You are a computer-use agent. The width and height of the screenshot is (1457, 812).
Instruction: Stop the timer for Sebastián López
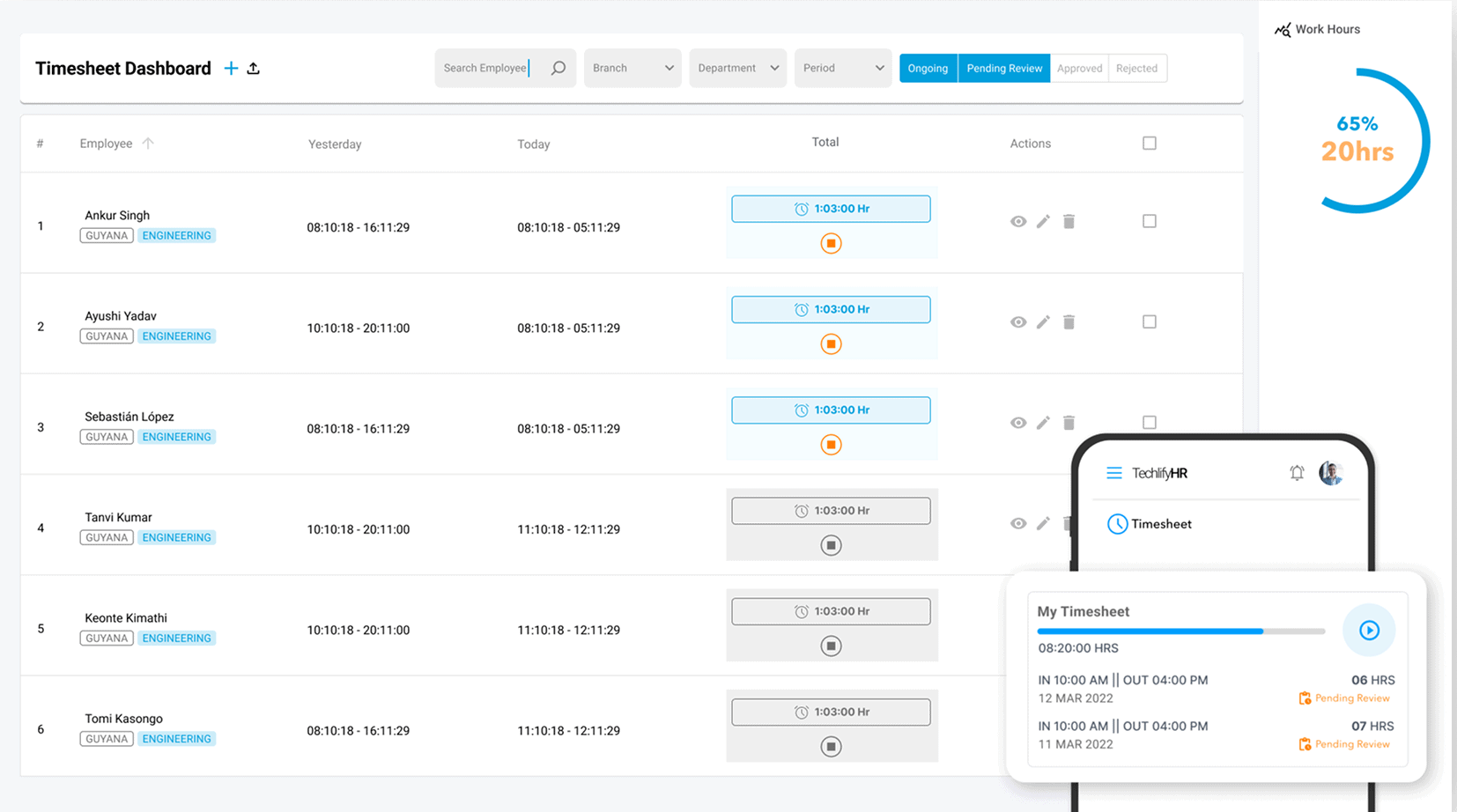pyautogui.click(x=831, y=445)
